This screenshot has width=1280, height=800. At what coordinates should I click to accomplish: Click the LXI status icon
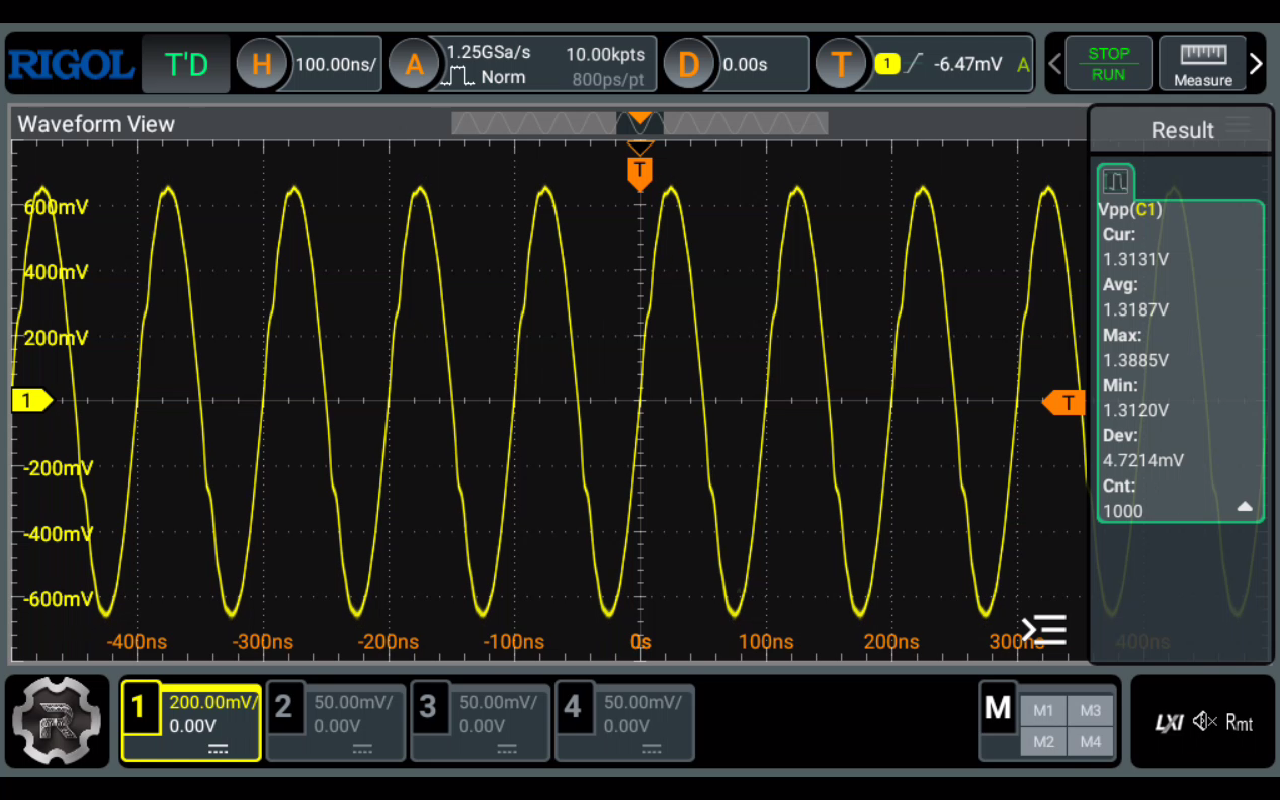click(x=1170, y=722)
